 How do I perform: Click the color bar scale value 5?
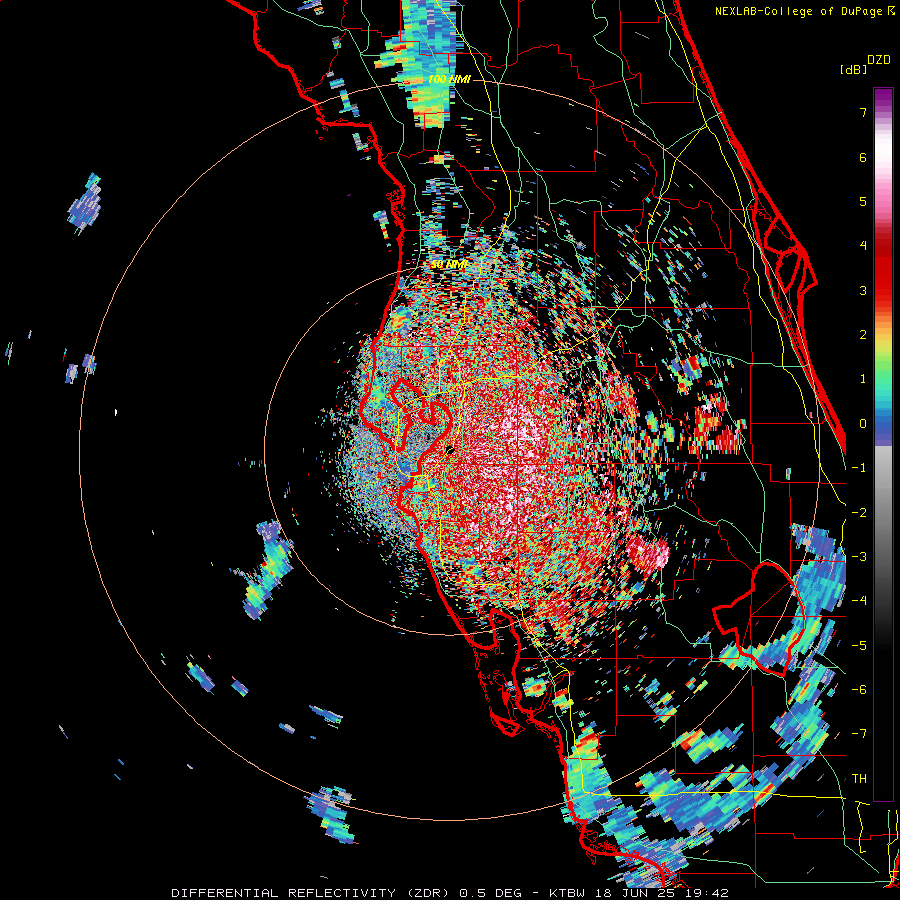tap(863, 201)
